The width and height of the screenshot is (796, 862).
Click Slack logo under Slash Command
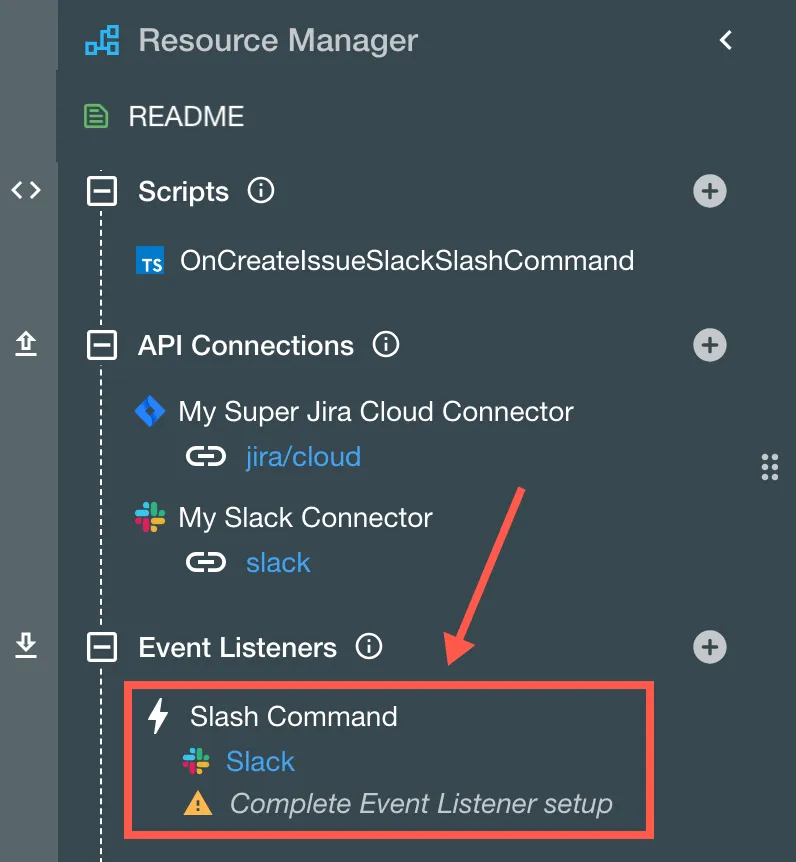tap(196, 761)
